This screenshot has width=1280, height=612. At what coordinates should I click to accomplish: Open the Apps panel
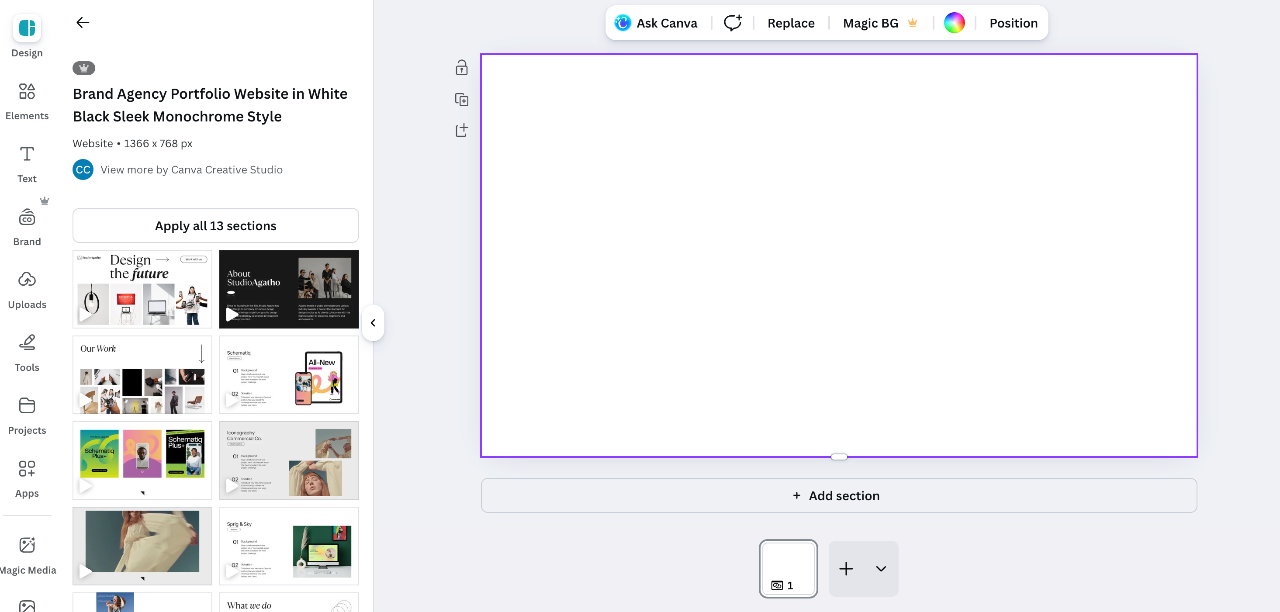coord(27,478)
